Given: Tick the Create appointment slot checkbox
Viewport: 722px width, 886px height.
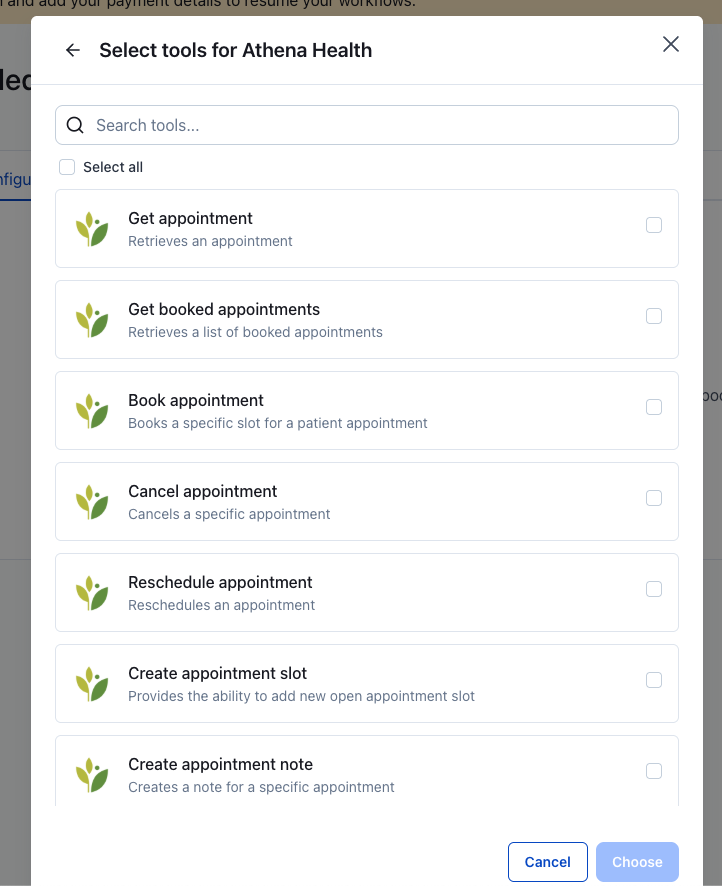Looking at the screenshot, I should (654, 680).
